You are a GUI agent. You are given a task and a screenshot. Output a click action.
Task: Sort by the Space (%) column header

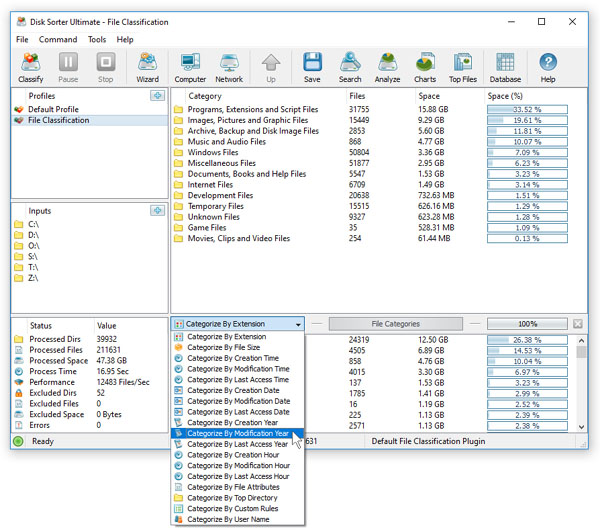pyautogui.click(x=505, y=96)
